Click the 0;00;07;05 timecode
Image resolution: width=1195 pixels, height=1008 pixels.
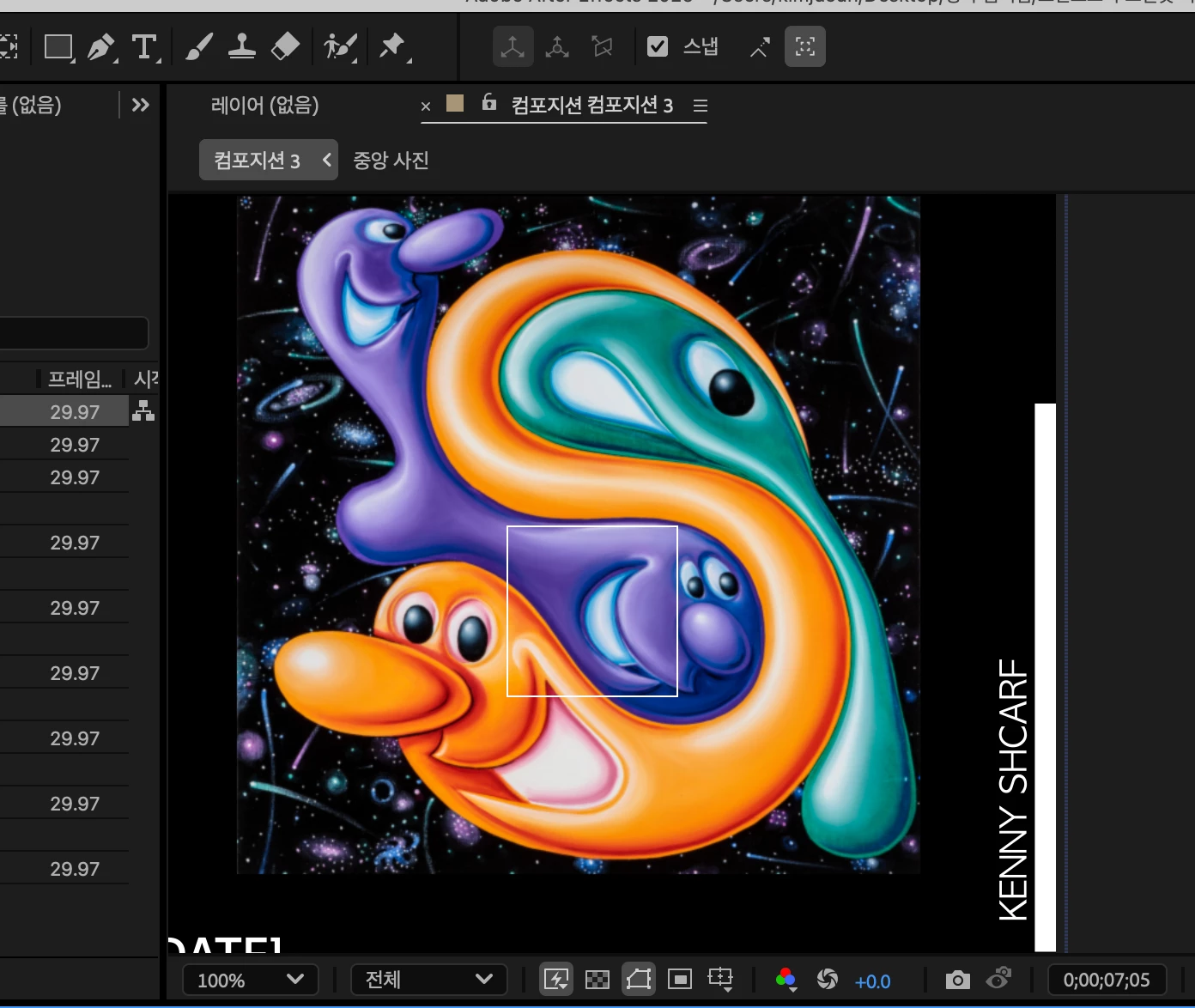1107,980
